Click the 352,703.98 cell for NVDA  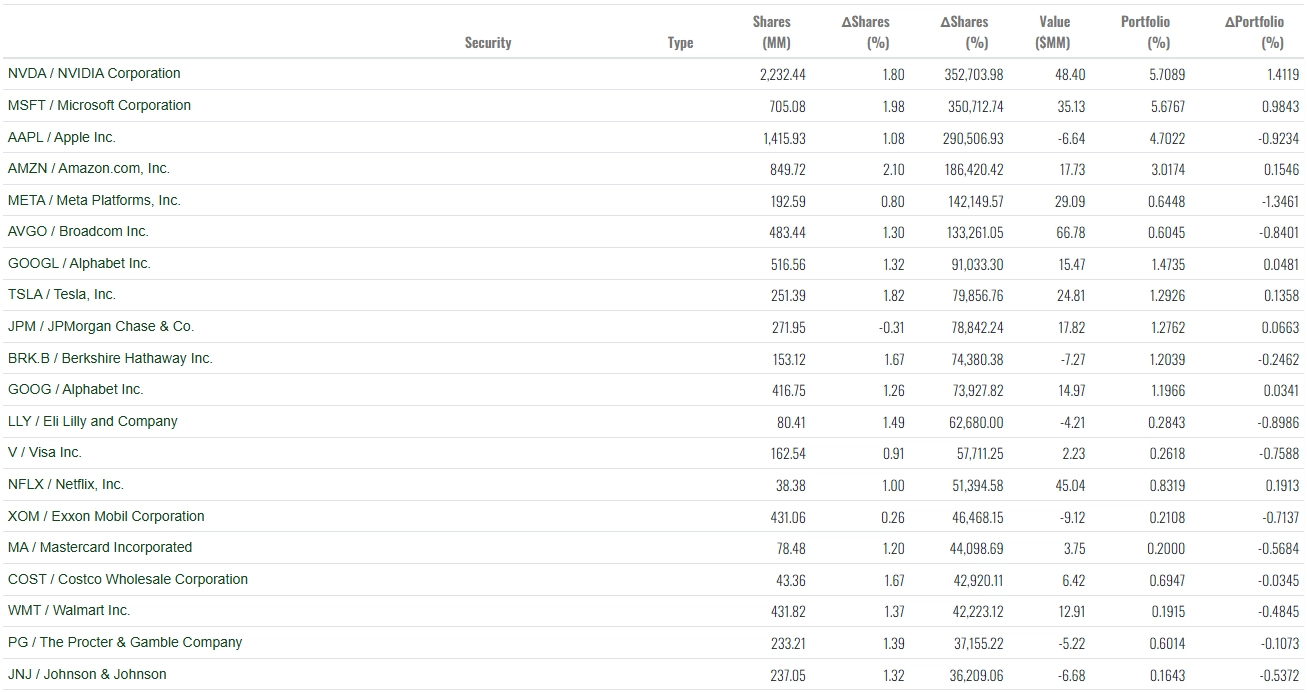click(x=974, y=74)
